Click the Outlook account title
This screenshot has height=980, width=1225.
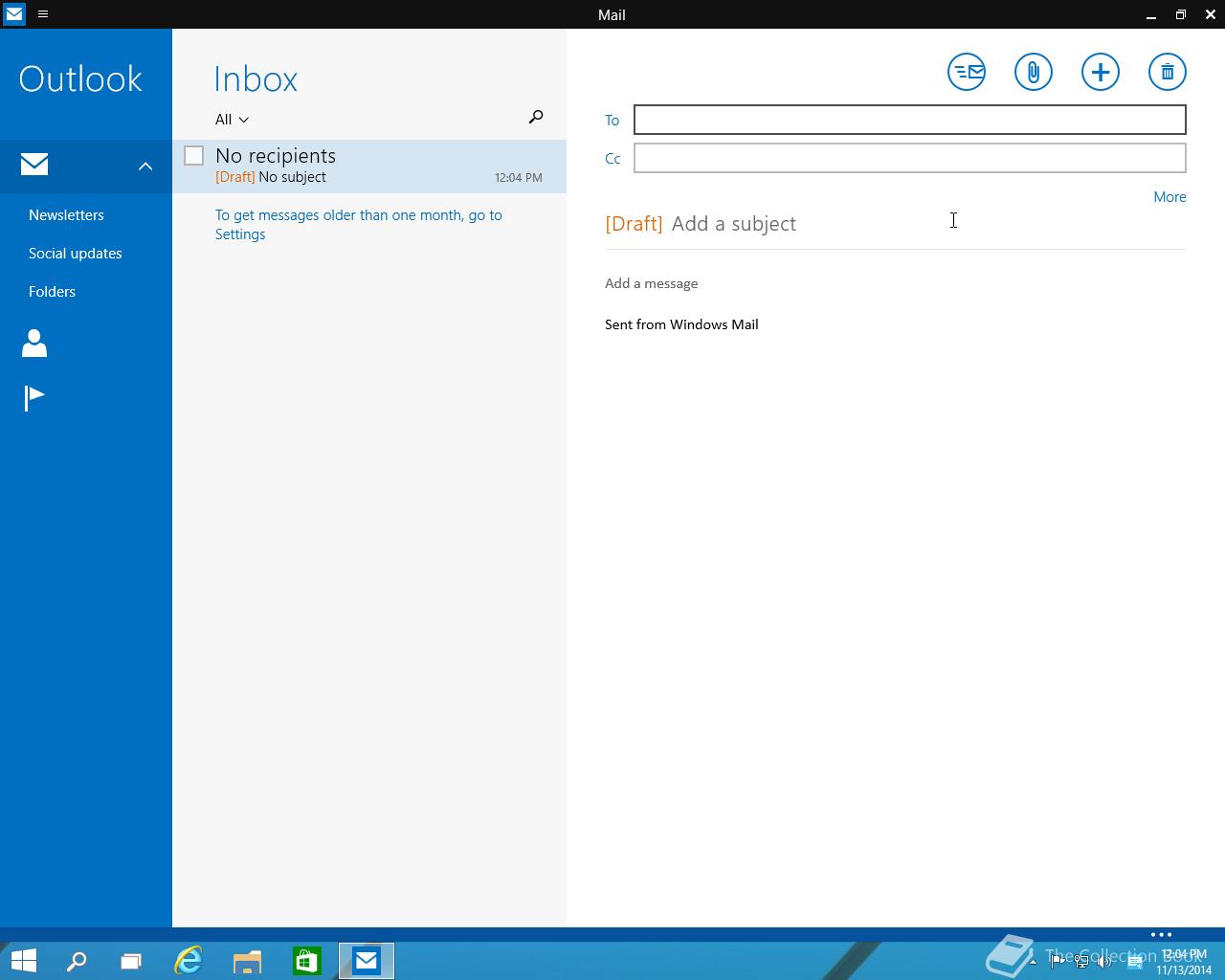(x=80, y=78)
